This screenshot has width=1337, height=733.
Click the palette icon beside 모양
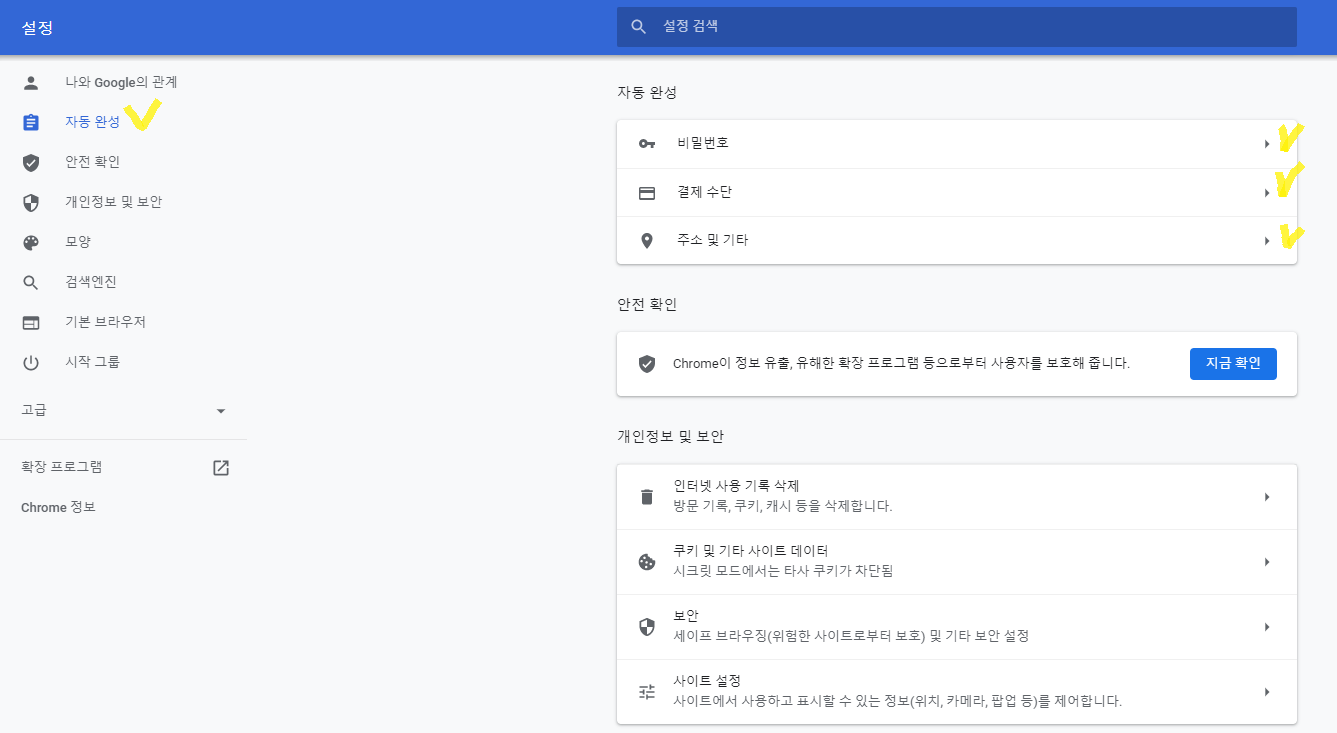(31, 242)
